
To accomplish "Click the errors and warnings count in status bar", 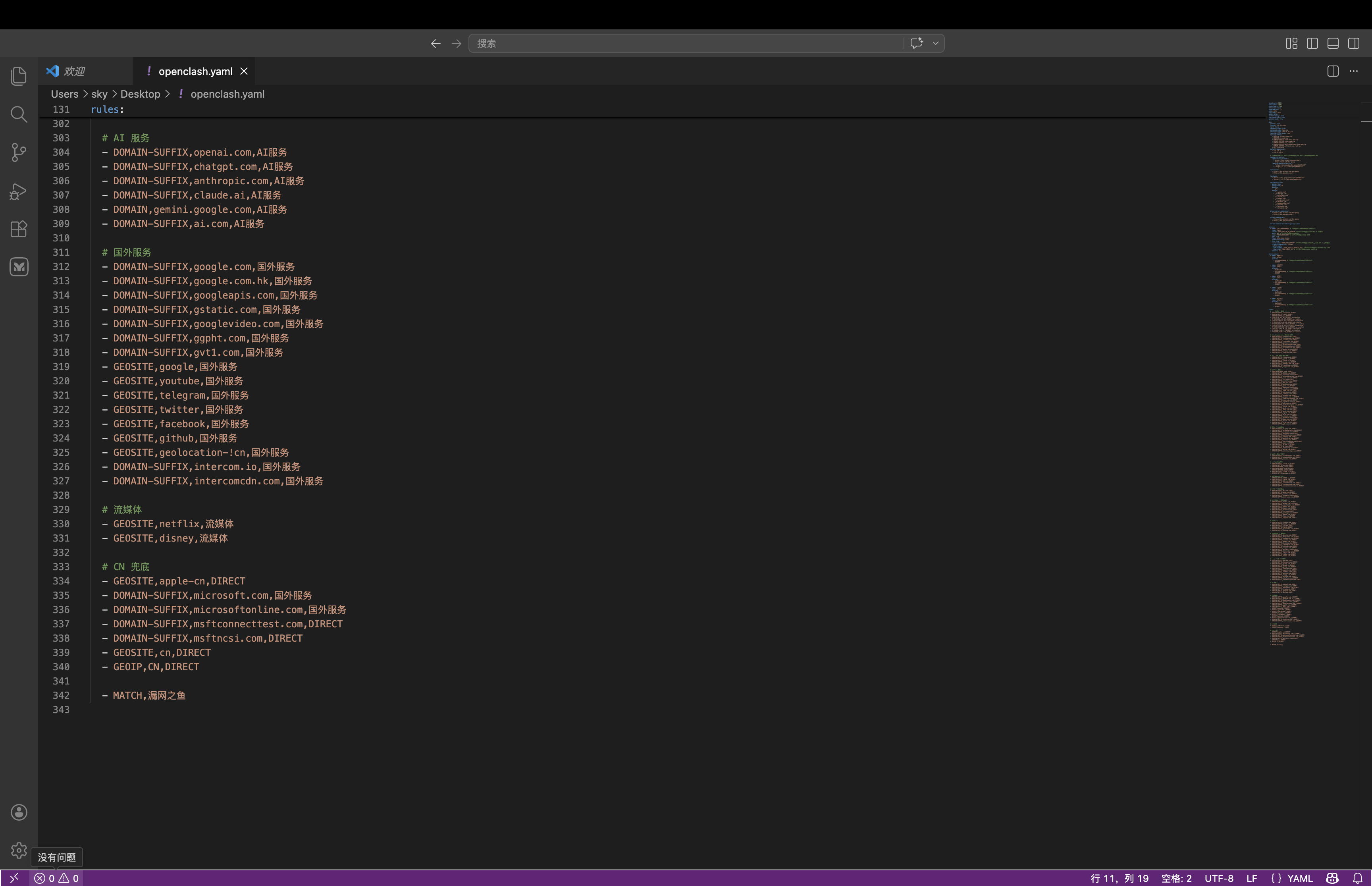I will click(x=56, y=878).
